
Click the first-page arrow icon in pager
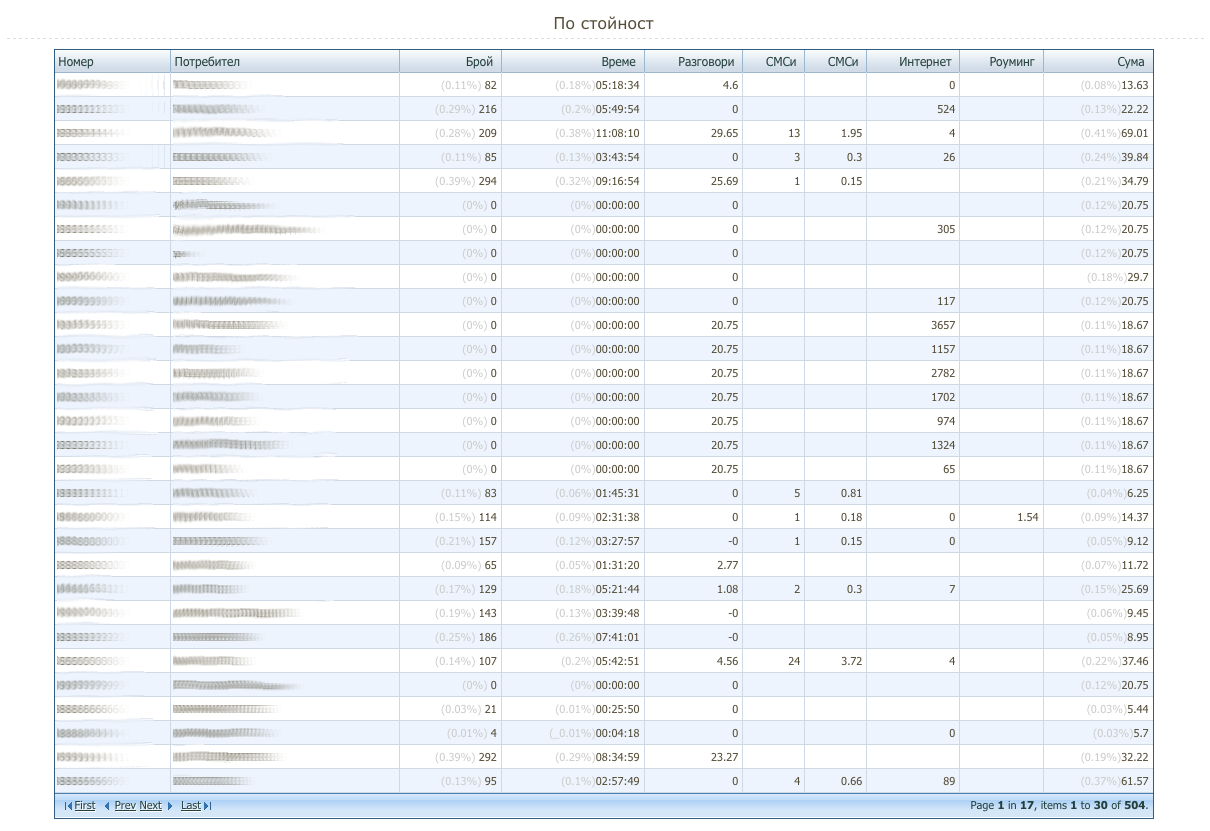(68, 806)
